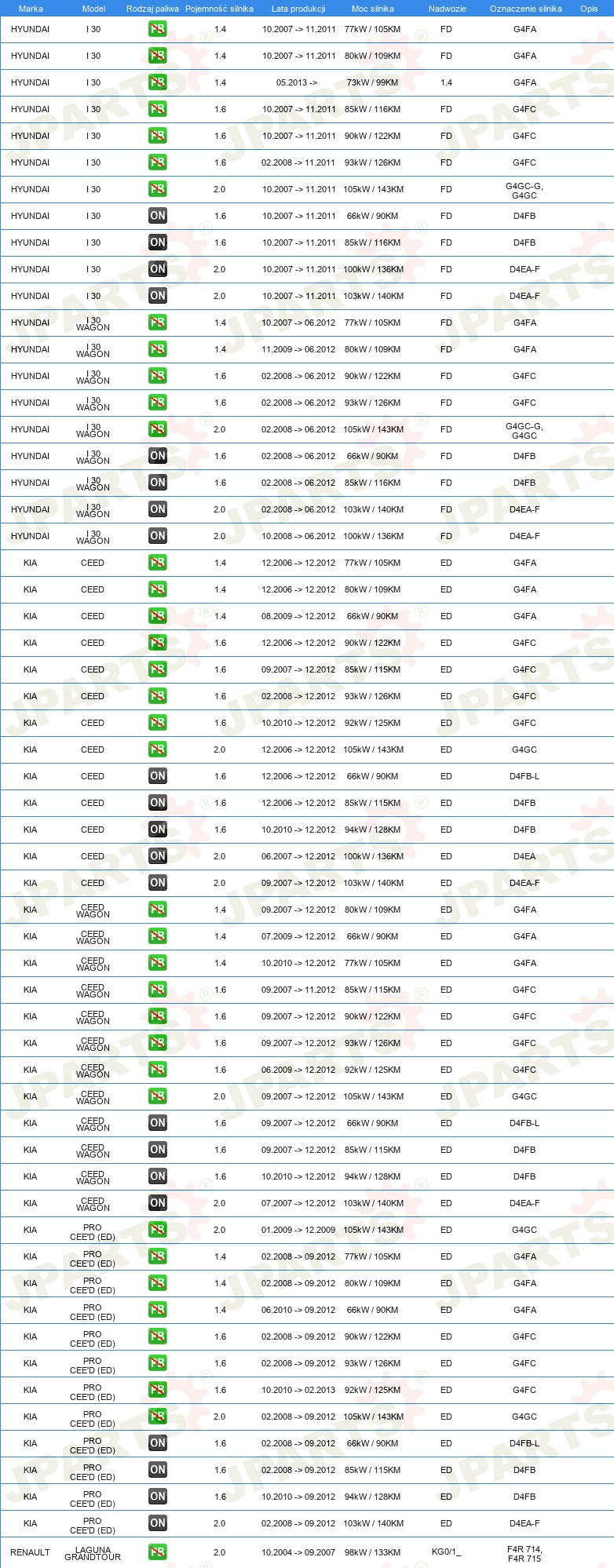Select the 10.2004 -> 09.2007 years cell
Viewport: 614px width, 1568px height.
coord(298,1552)
